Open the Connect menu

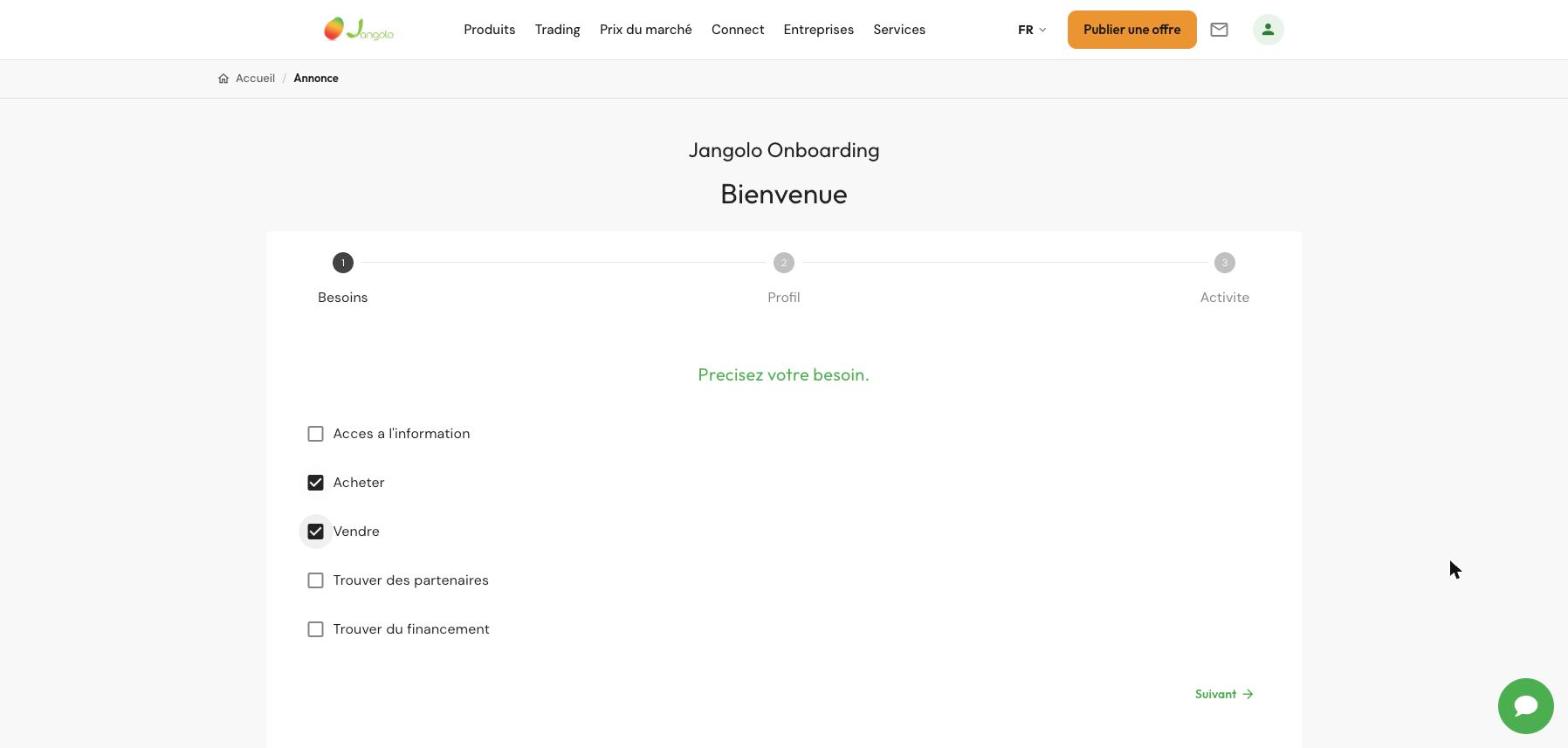(738, 30)
